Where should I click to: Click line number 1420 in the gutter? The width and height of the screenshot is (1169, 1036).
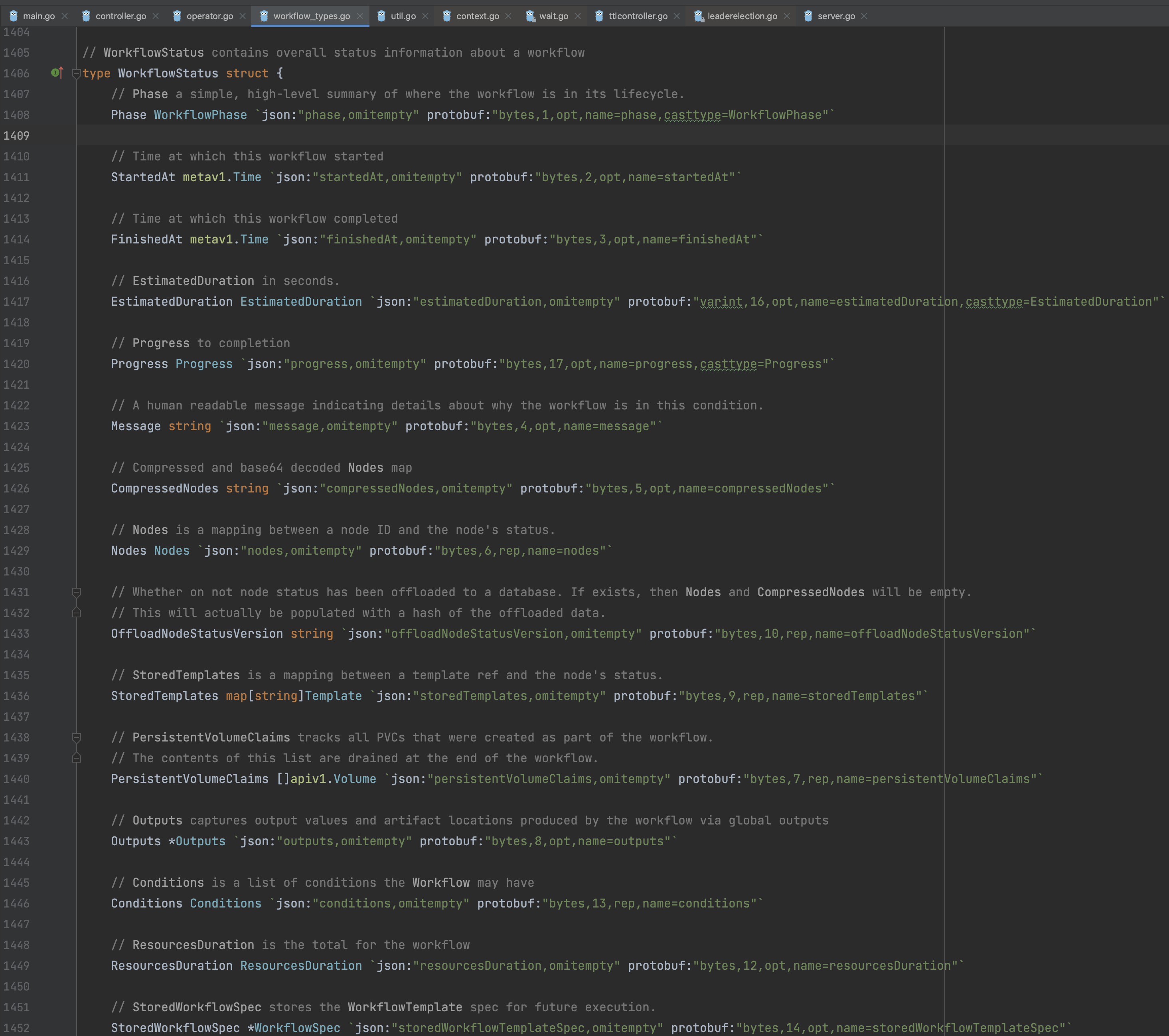(16, 364)
